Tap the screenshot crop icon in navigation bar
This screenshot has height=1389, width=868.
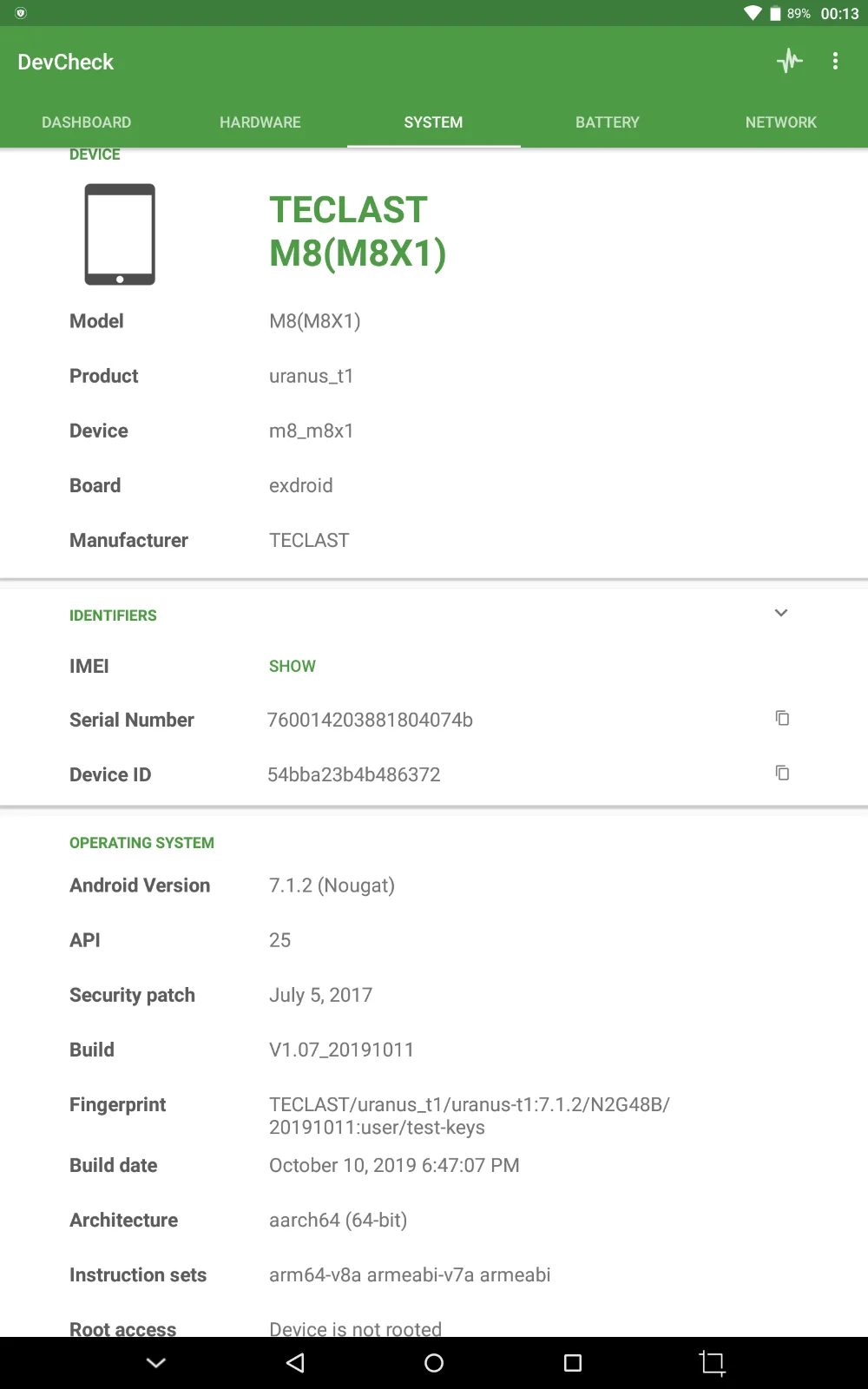point(713,1363)
